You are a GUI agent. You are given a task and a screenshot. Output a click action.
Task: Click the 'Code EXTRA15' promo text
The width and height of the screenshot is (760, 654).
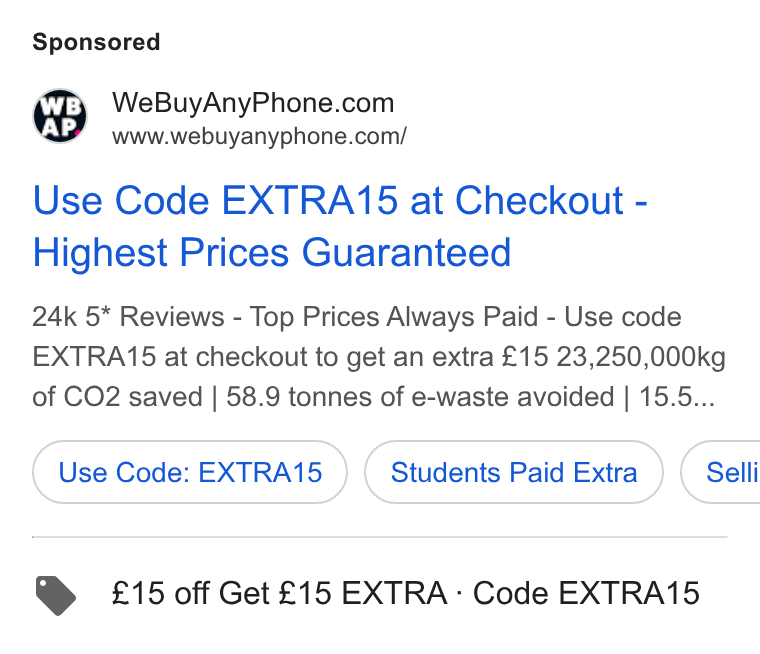click(x=586, y=593)
